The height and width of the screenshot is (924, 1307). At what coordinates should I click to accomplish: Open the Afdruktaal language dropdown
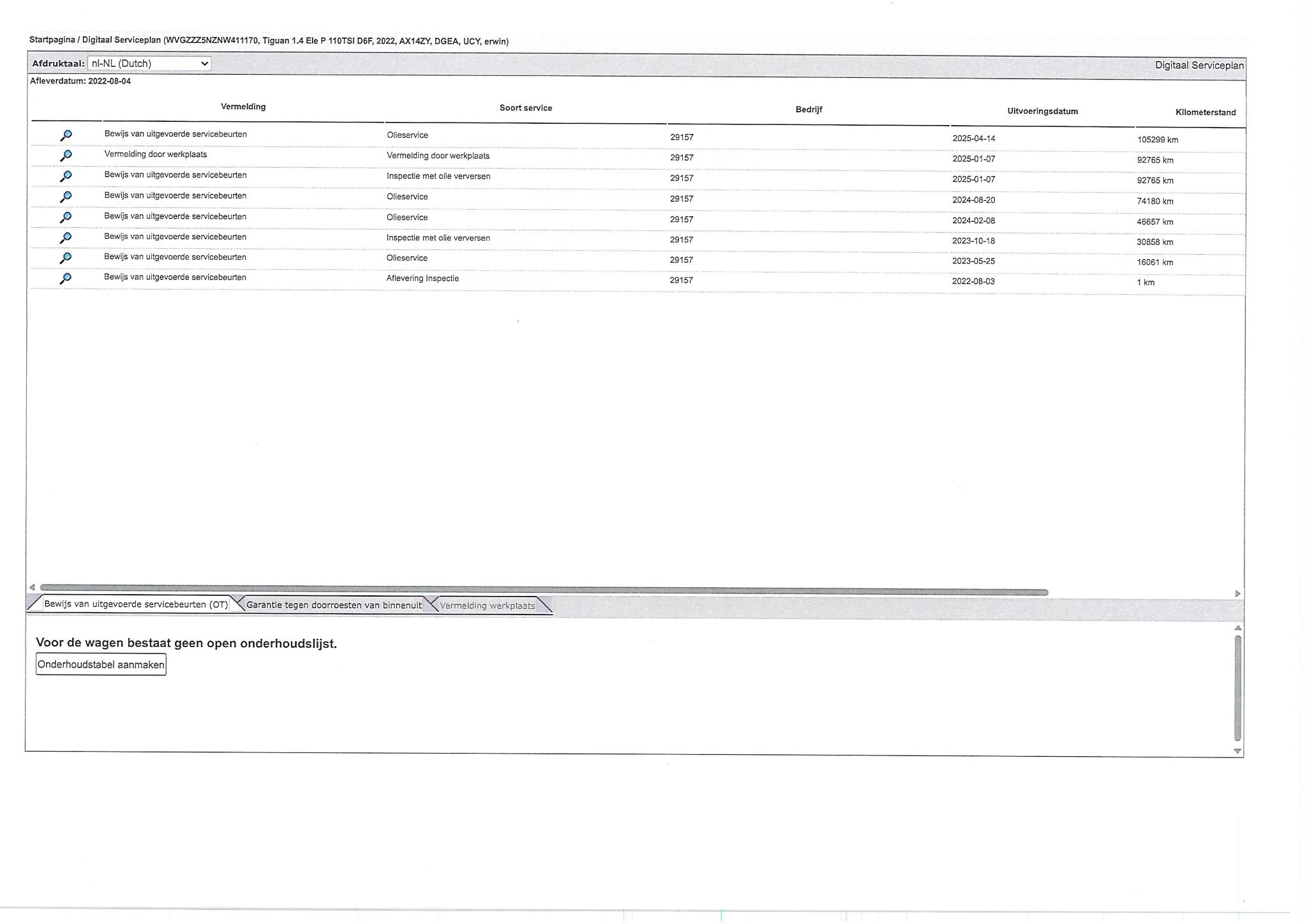coord(149,63)
